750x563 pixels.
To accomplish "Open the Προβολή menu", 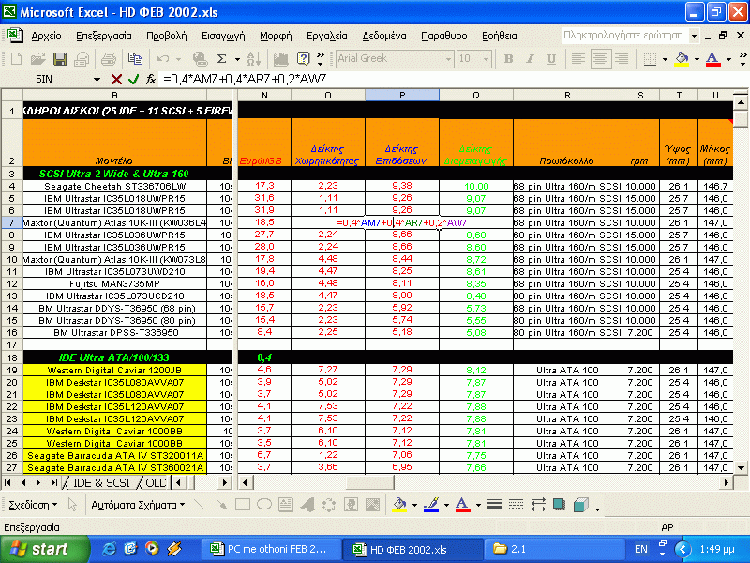I will 166,36.
